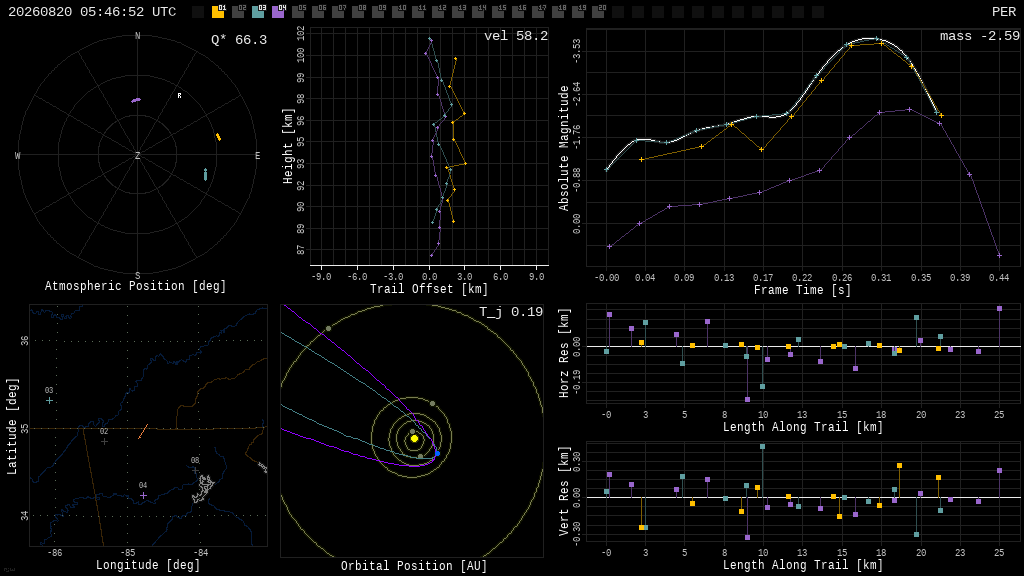Click the purple track near north on polar plot

click(x=136, y=100)
